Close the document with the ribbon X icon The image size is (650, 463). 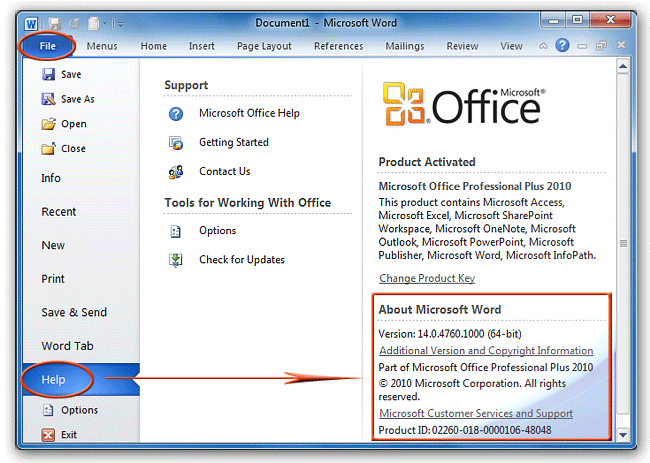coord(621,45)
